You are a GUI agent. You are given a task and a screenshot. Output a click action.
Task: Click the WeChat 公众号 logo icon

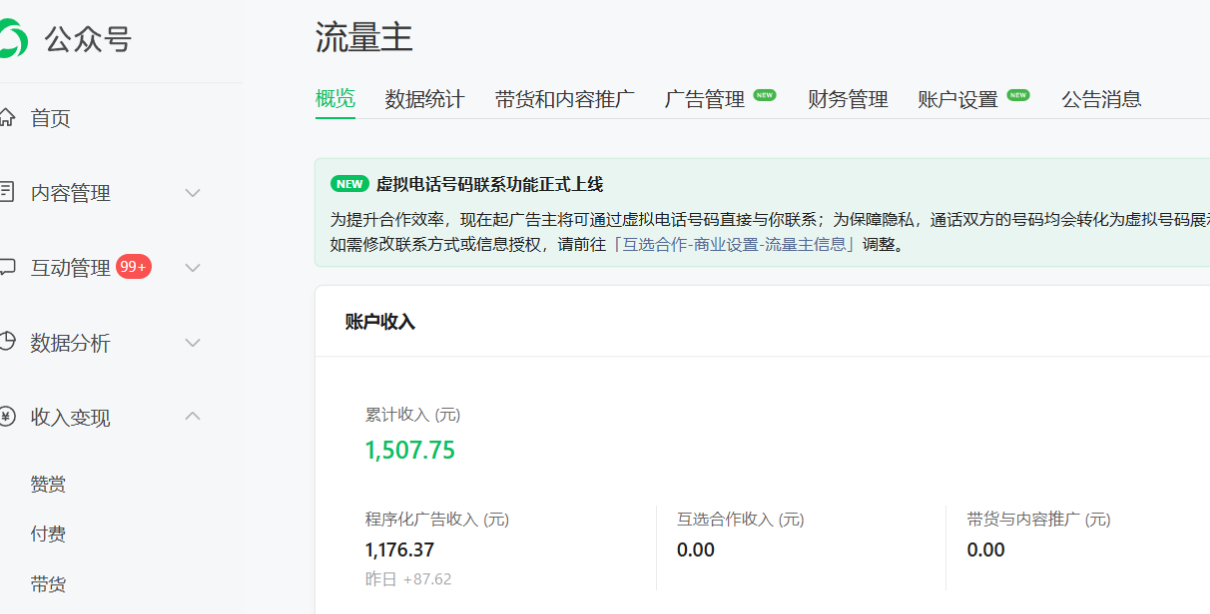(x=12, y=39)
